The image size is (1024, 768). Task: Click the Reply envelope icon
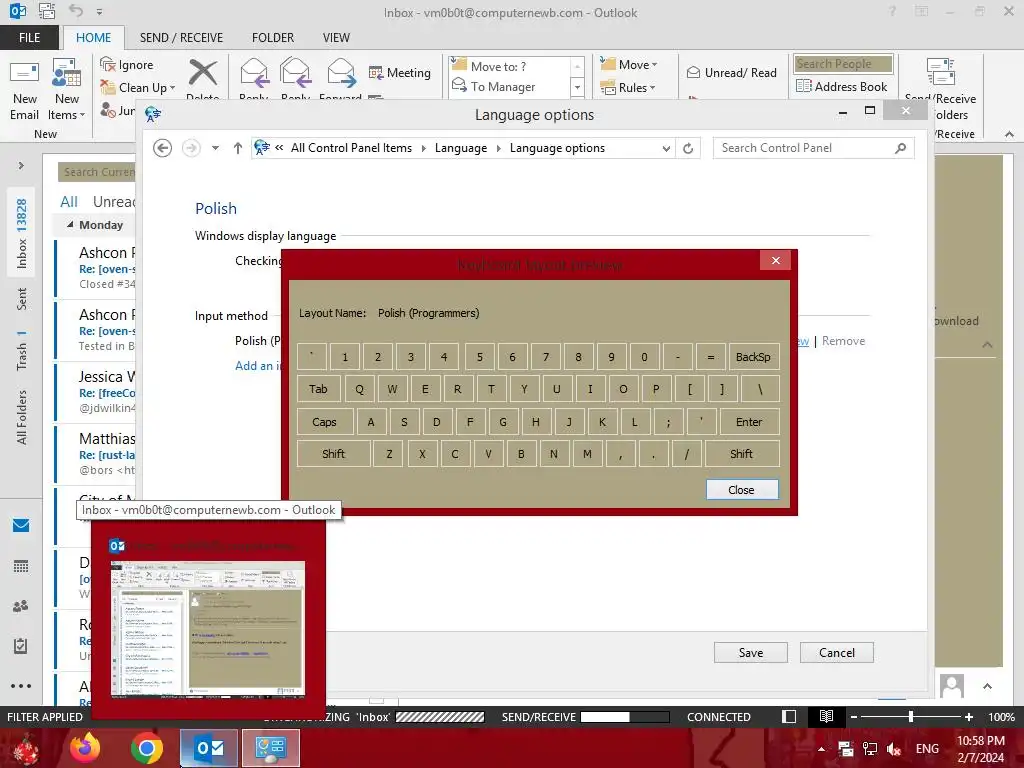point(254,72)
